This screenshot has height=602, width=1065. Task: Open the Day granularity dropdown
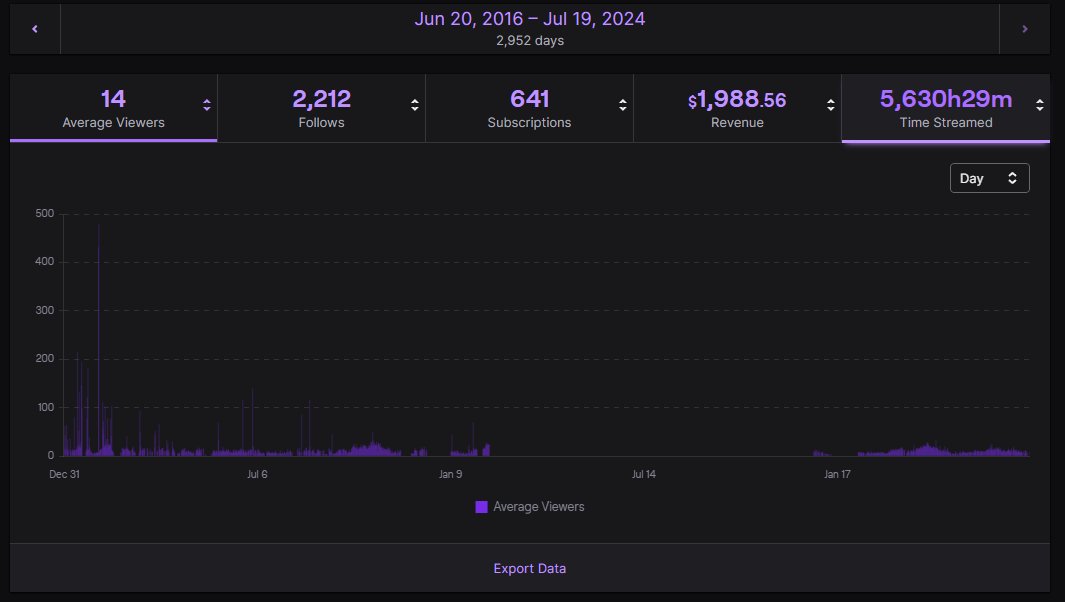tap(989, 178)
